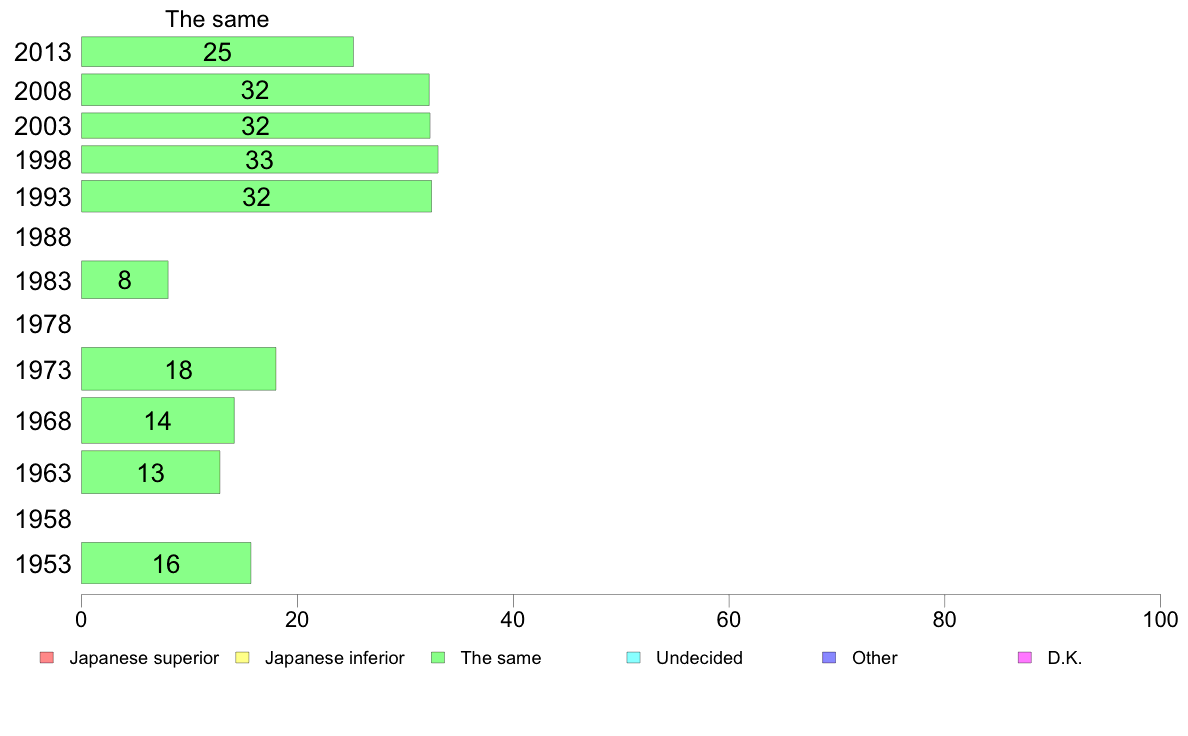Select the 2008 bar showing 32

point(255,89)
